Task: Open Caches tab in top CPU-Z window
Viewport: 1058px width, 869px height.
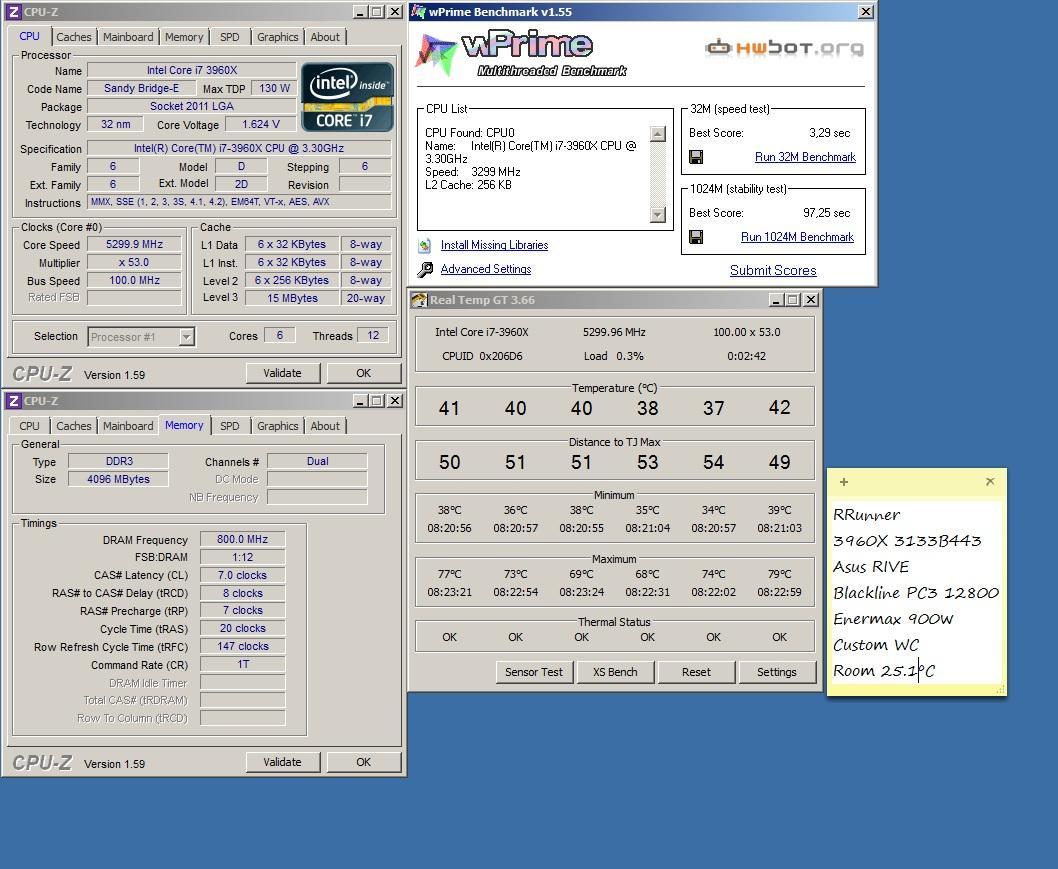Action: pyautogui.click(x=74, y=37)
